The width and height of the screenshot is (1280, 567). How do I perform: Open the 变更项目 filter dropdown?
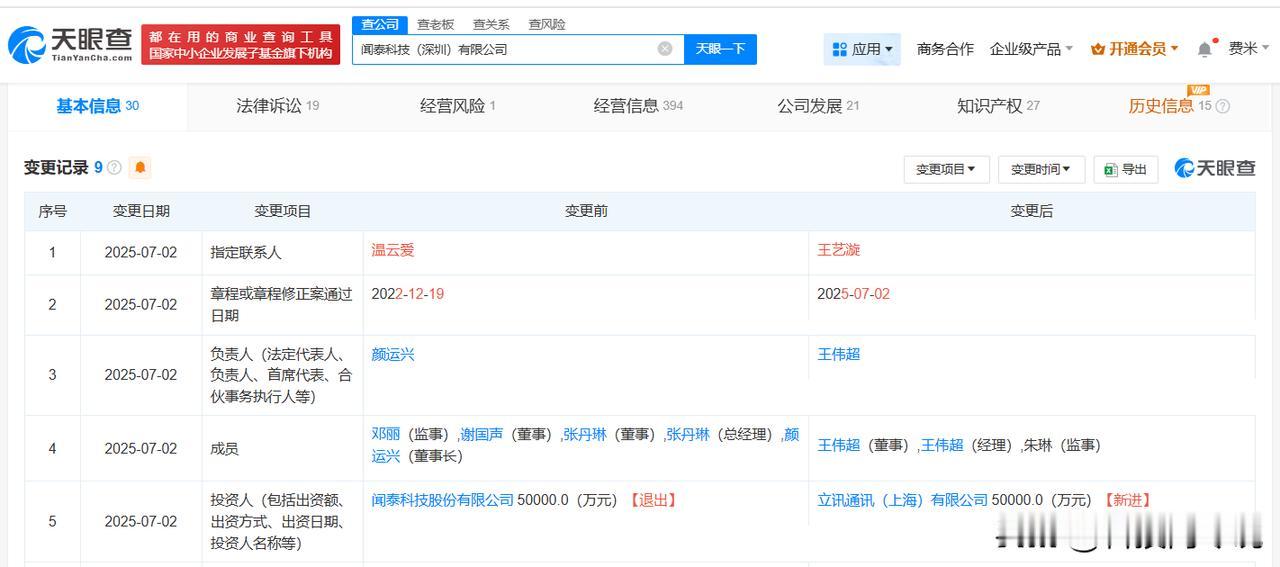(946, 170)
